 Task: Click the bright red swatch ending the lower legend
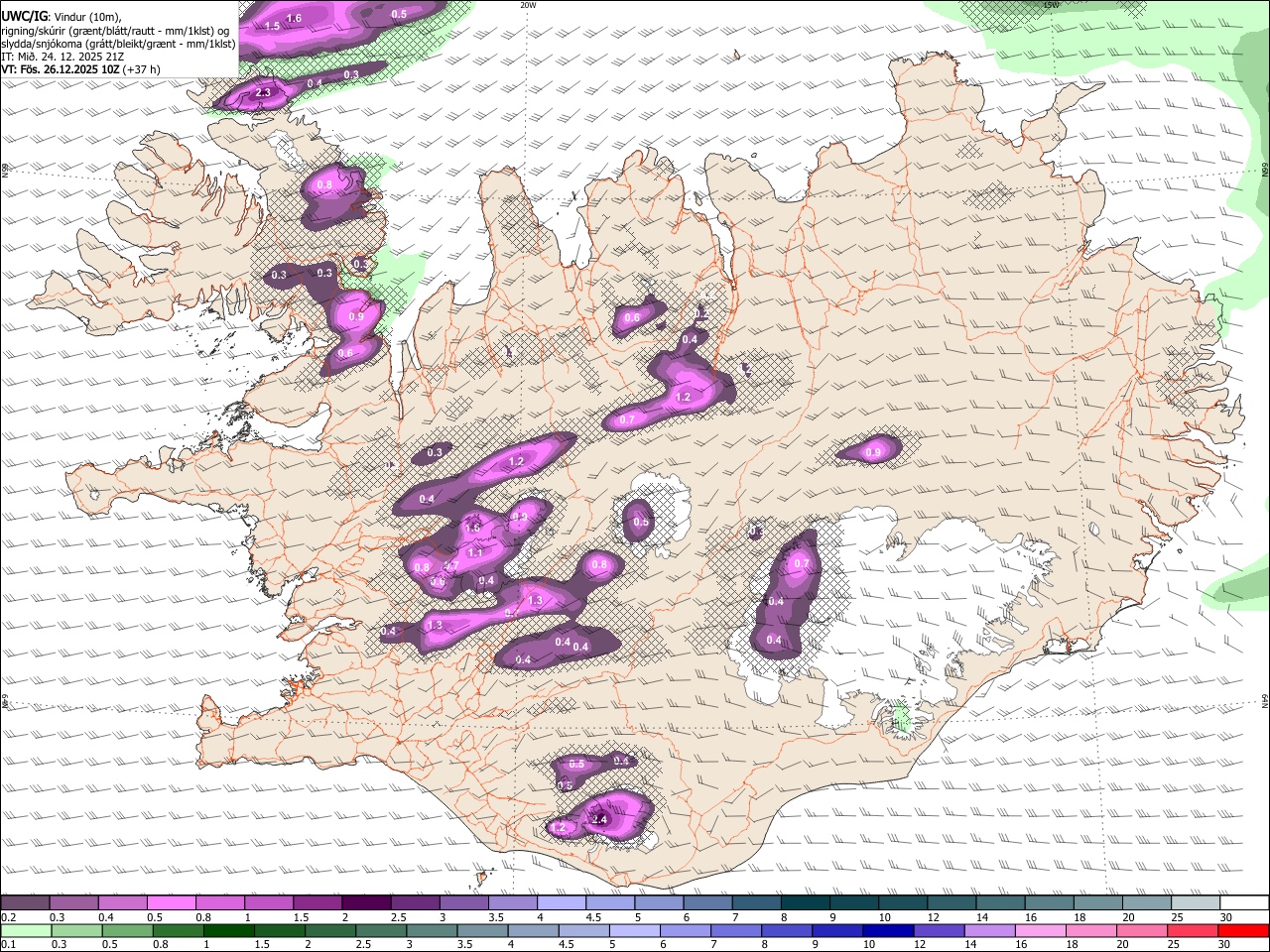[1243, 930]
